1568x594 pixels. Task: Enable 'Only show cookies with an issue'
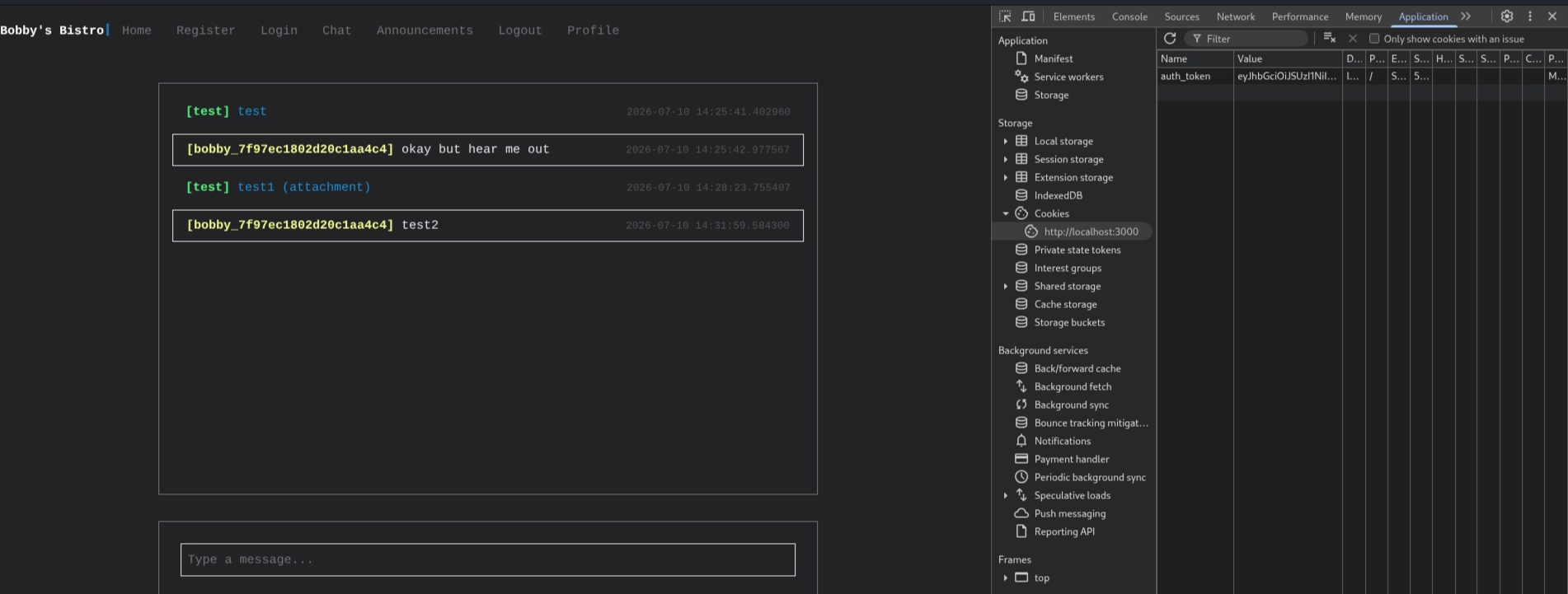[1374, 39]
